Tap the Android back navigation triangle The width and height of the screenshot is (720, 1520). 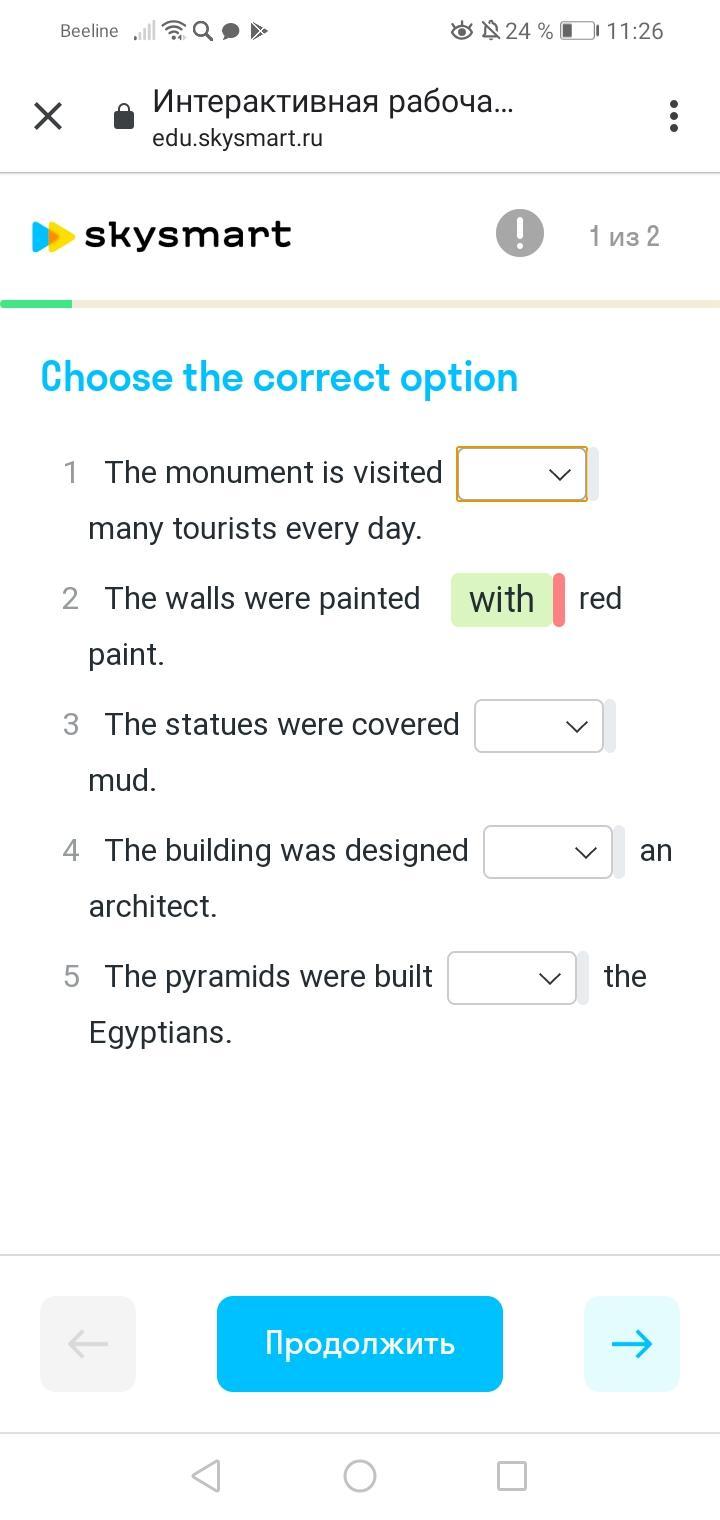(x=206, y=1475)
